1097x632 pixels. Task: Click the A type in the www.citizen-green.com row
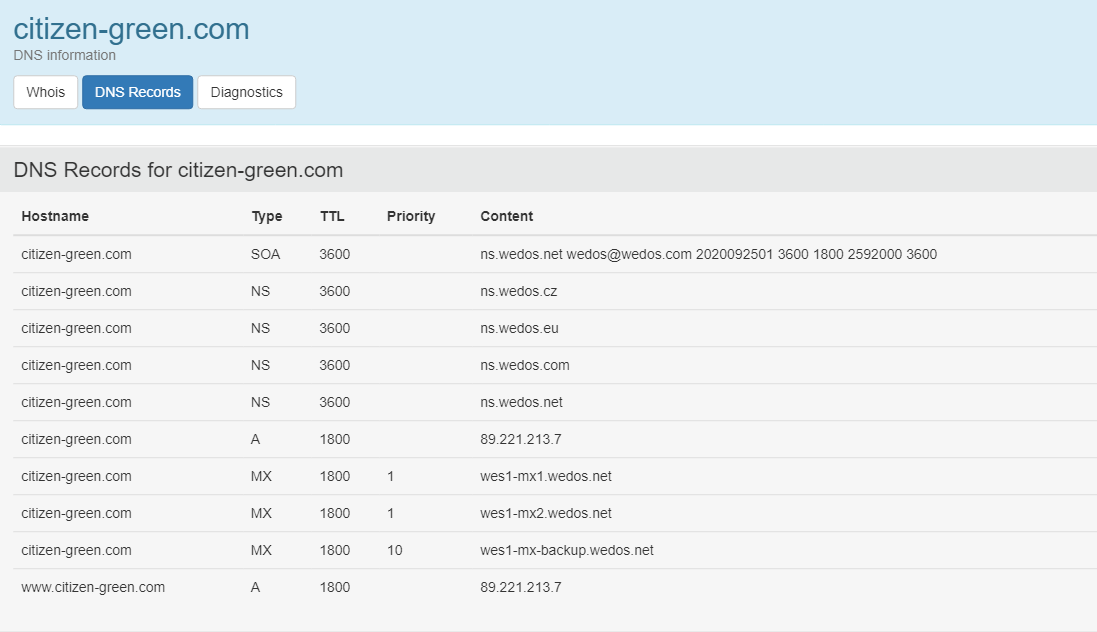[255, 587]
